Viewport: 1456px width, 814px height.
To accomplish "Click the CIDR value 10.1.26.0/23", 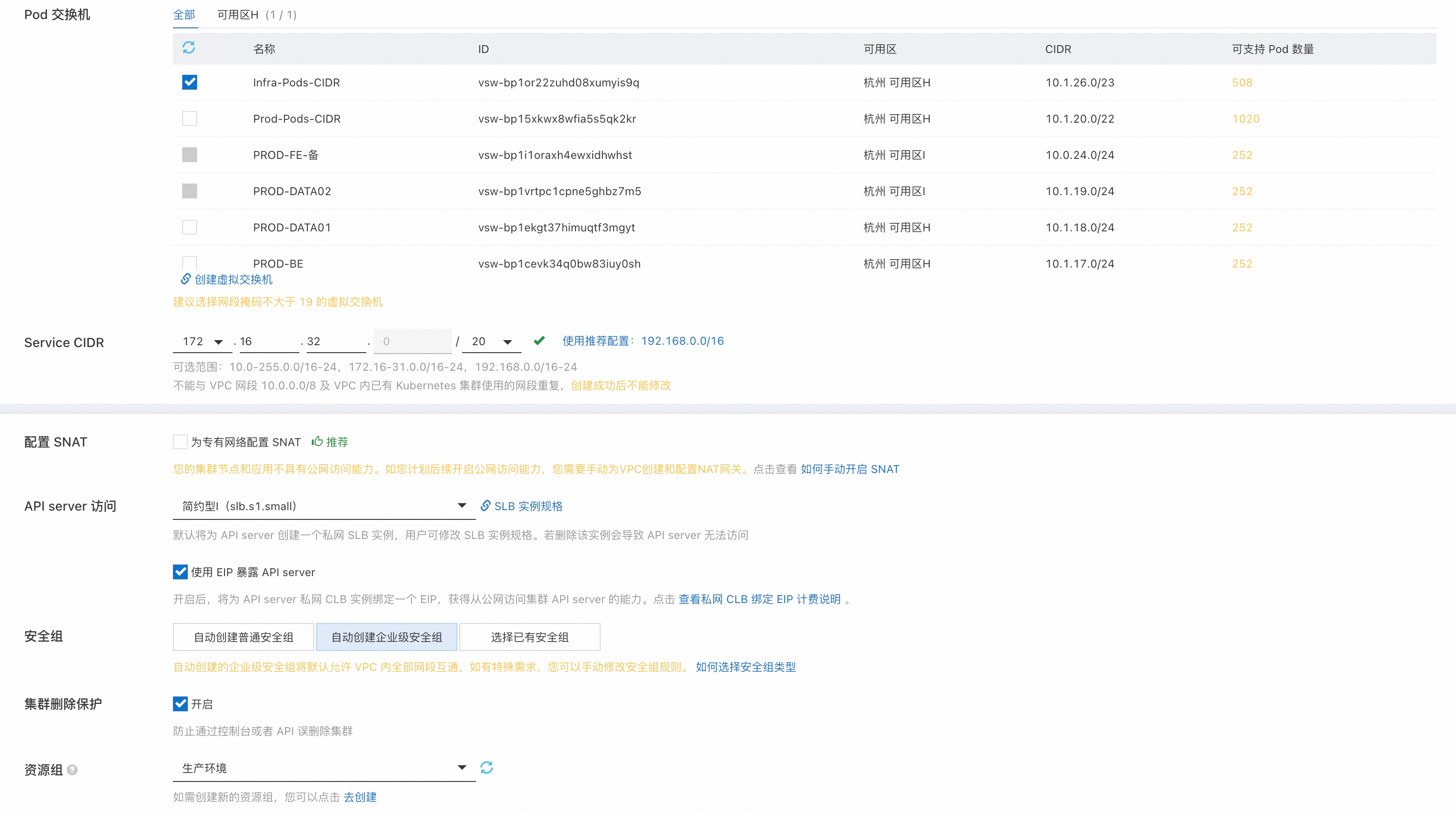I will coord(1079,83).
